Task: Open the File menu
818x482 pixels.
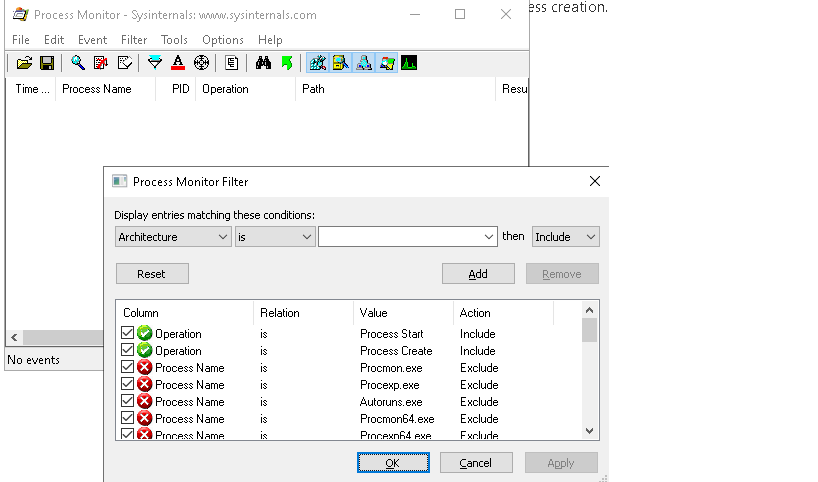Action: point(21,40)
